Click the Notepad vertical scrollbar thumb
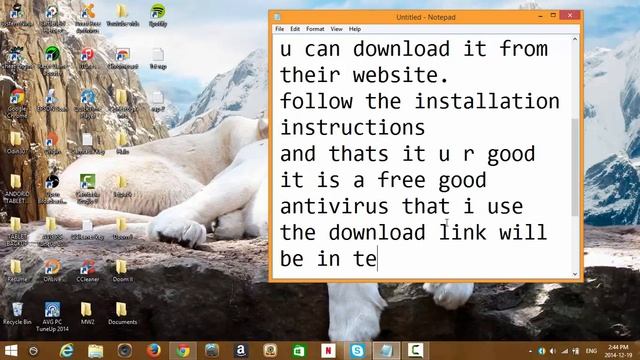The width and height of the screenshot is (640, 360). tap(575, 167)
